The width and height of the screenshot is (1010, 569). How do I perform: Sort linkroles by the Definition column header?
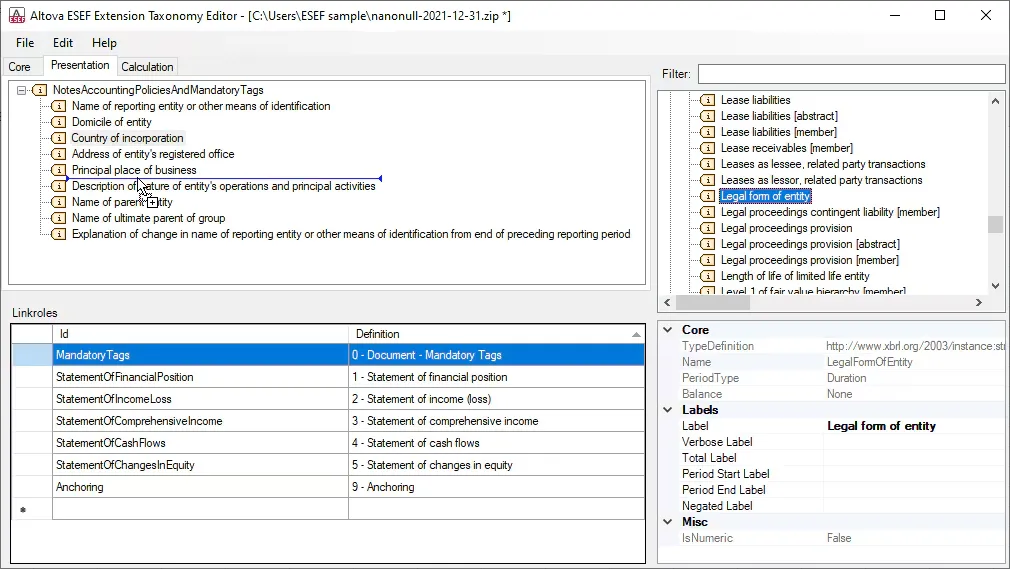pyautogui.click(x=496, y=334)
